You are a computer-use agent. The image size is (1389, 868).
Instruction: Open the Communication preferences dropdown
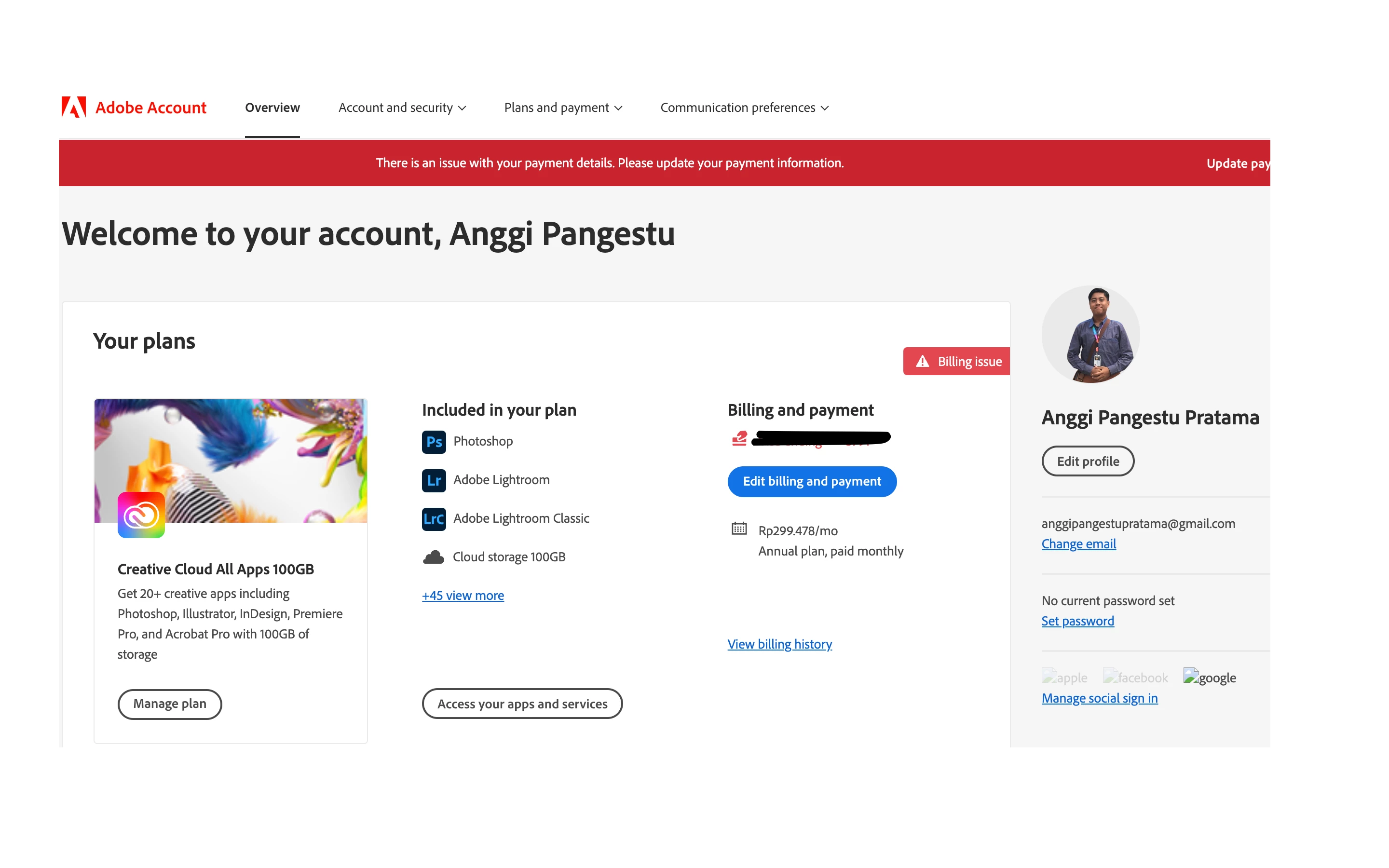click(744, 108)
